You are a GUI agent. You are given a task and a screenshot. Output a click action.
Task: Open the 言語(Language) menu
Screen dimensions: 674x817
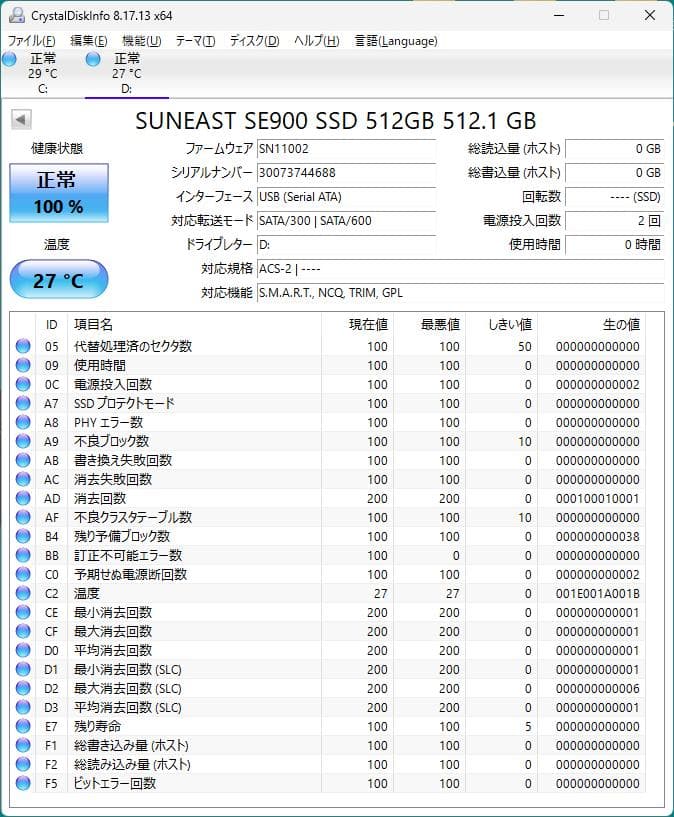coord(394,41)
